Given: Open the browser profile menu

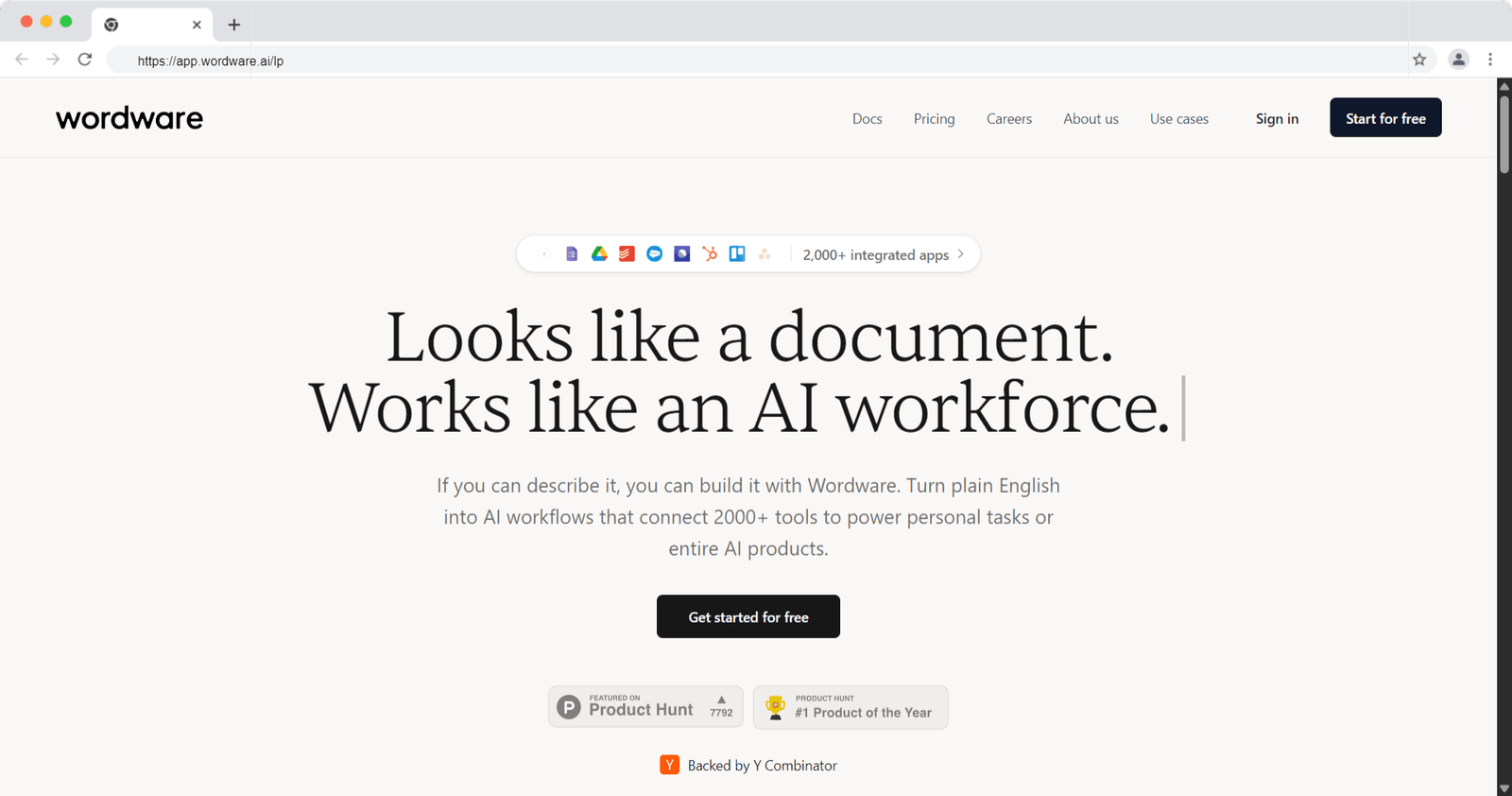Looking at the screenshot, I should coord(1458,60).
